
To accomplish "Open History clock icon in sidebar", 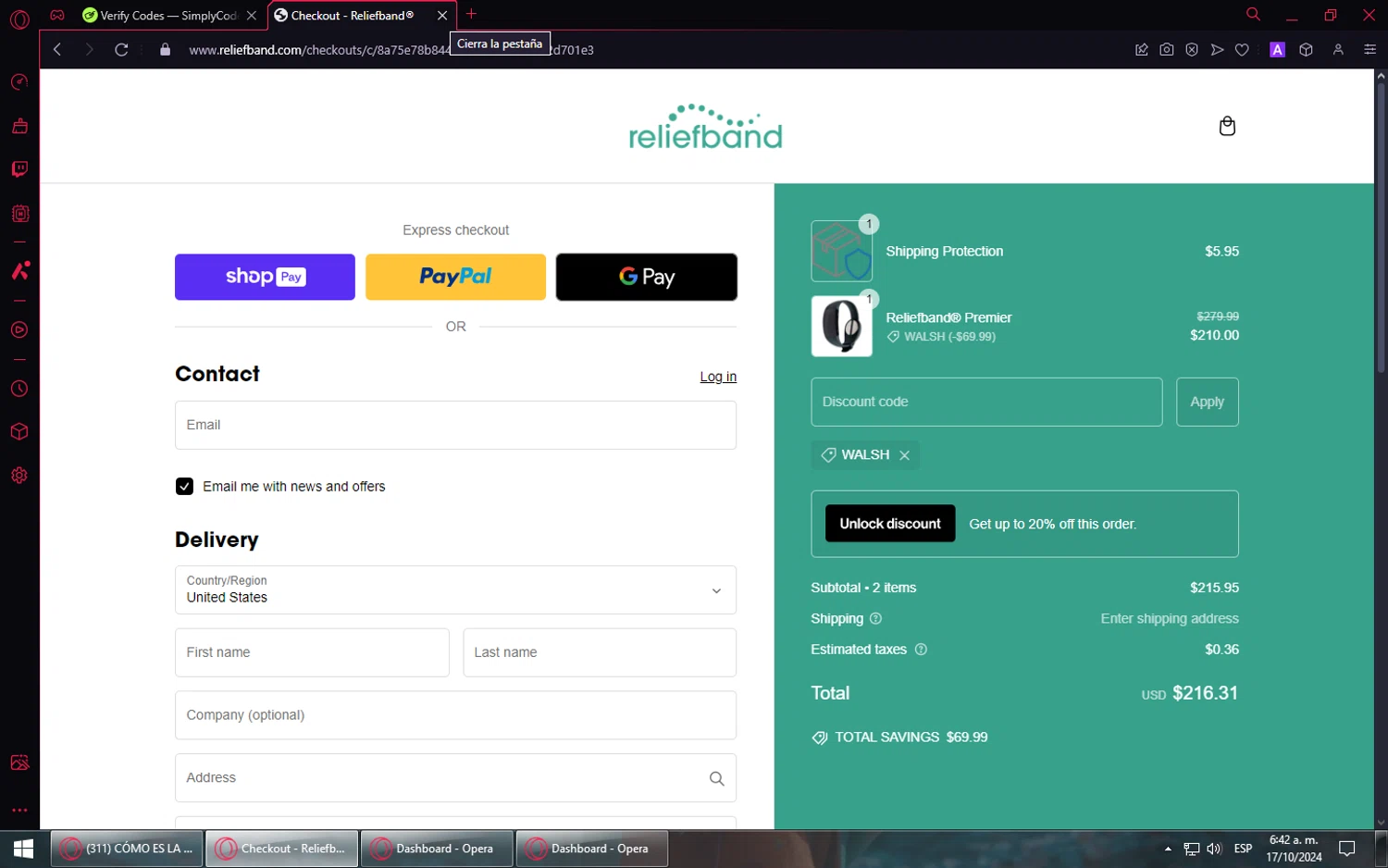I will point(19,389).
